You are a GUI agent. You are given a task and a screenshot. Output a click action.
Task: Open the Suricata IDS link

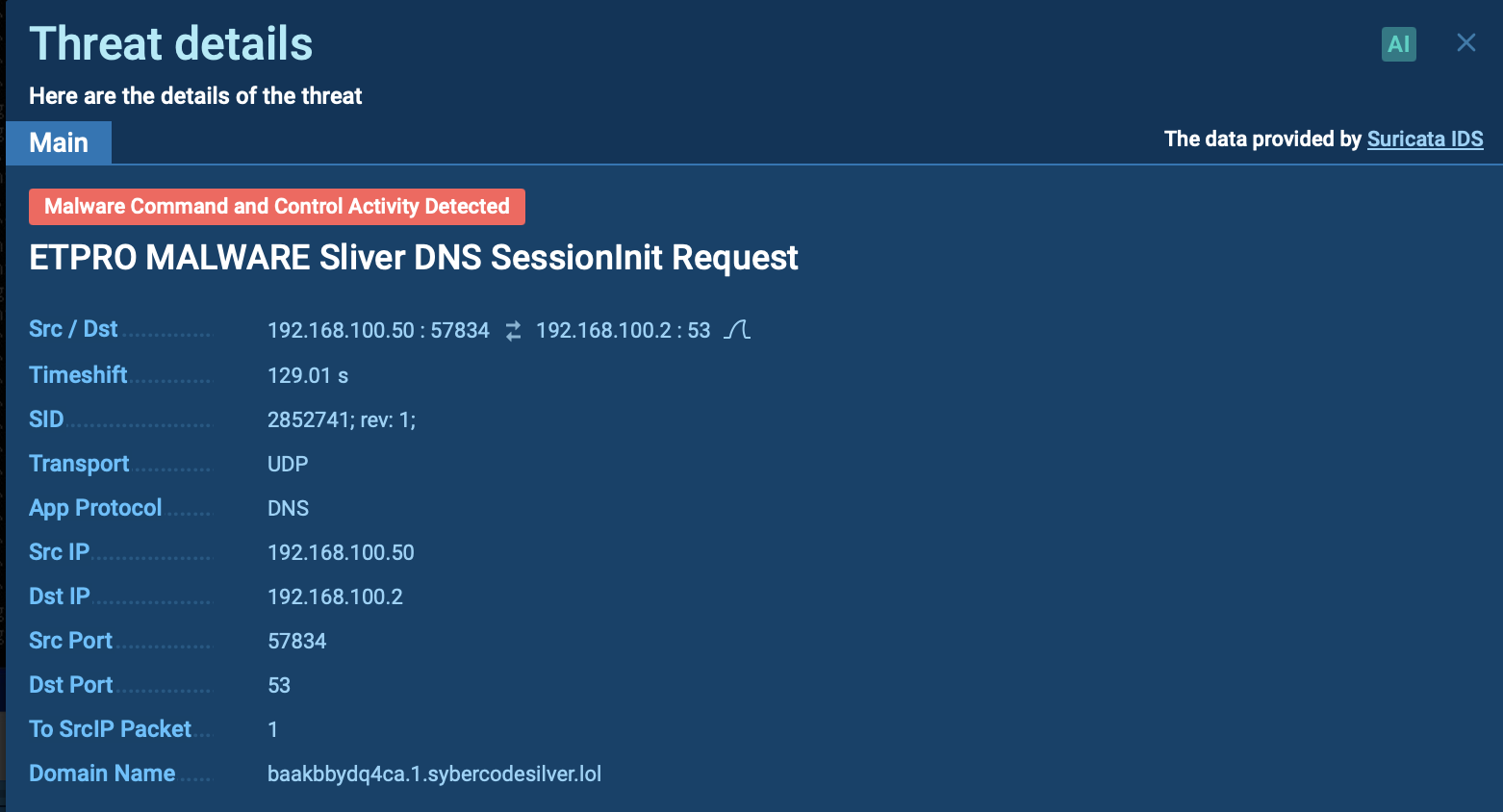pyautogui.click(x=1424, y=139)
